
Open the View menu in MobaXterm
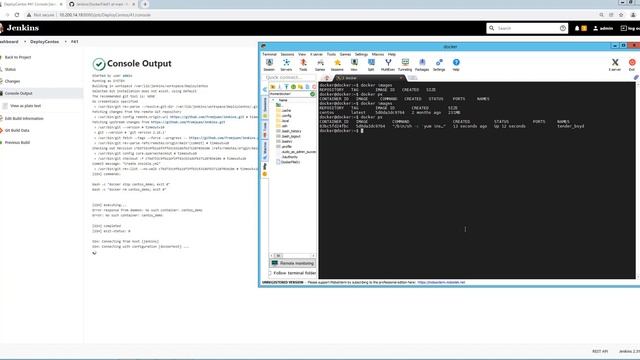302,54
